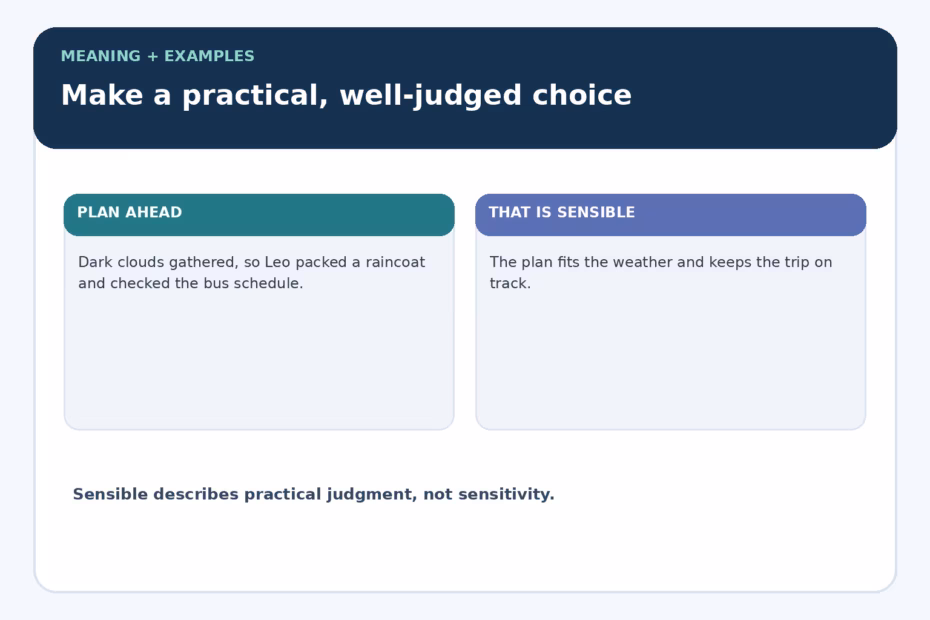Click the footer note Sensible describes practical judgment
930x620 pixels.
coord(313,494)
